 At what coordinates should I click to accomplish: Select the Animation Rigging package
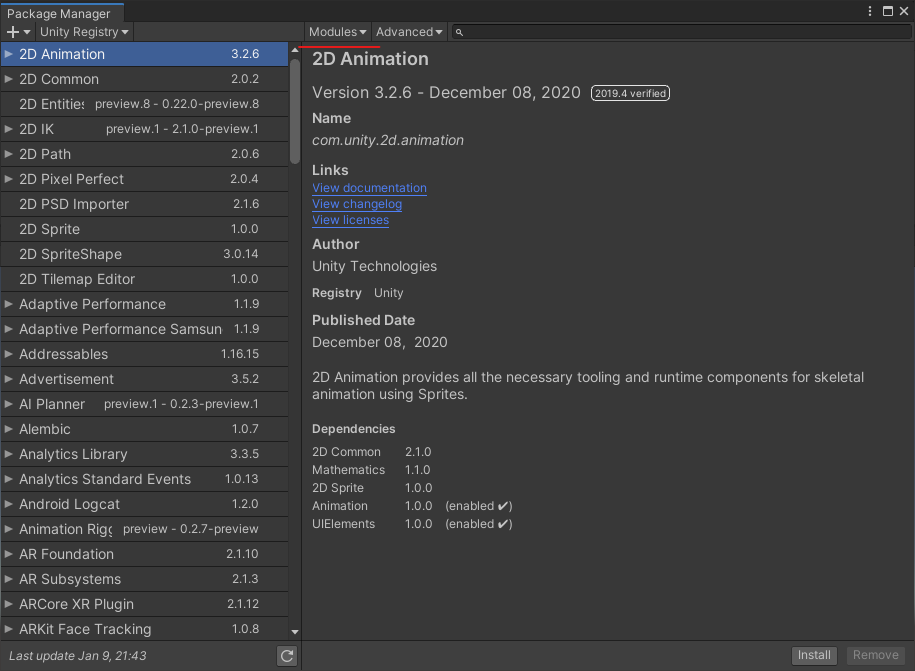[145, 529]
